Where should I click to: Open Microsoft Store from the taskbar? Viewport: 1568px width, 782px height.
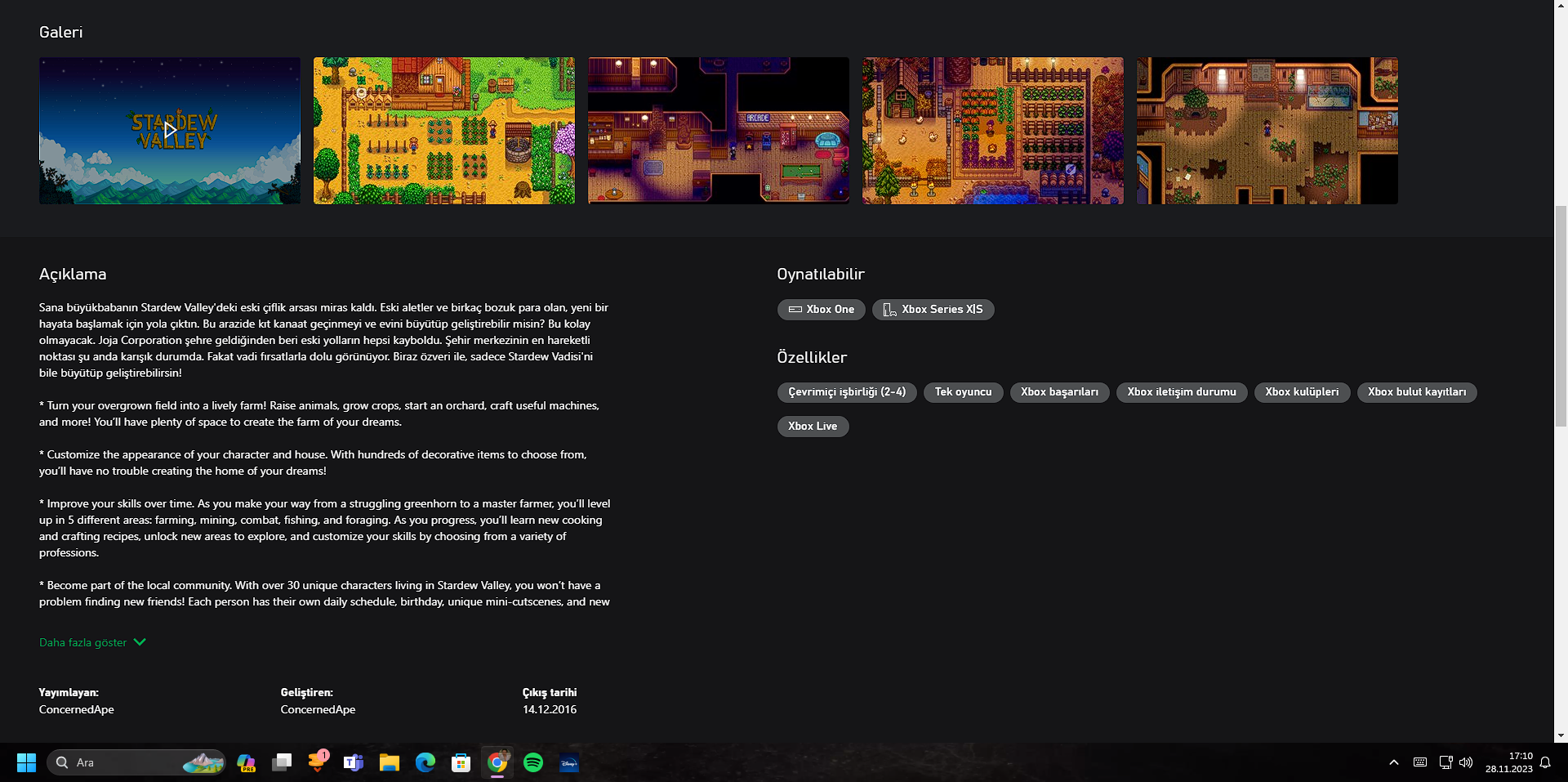tap(461, 762)
